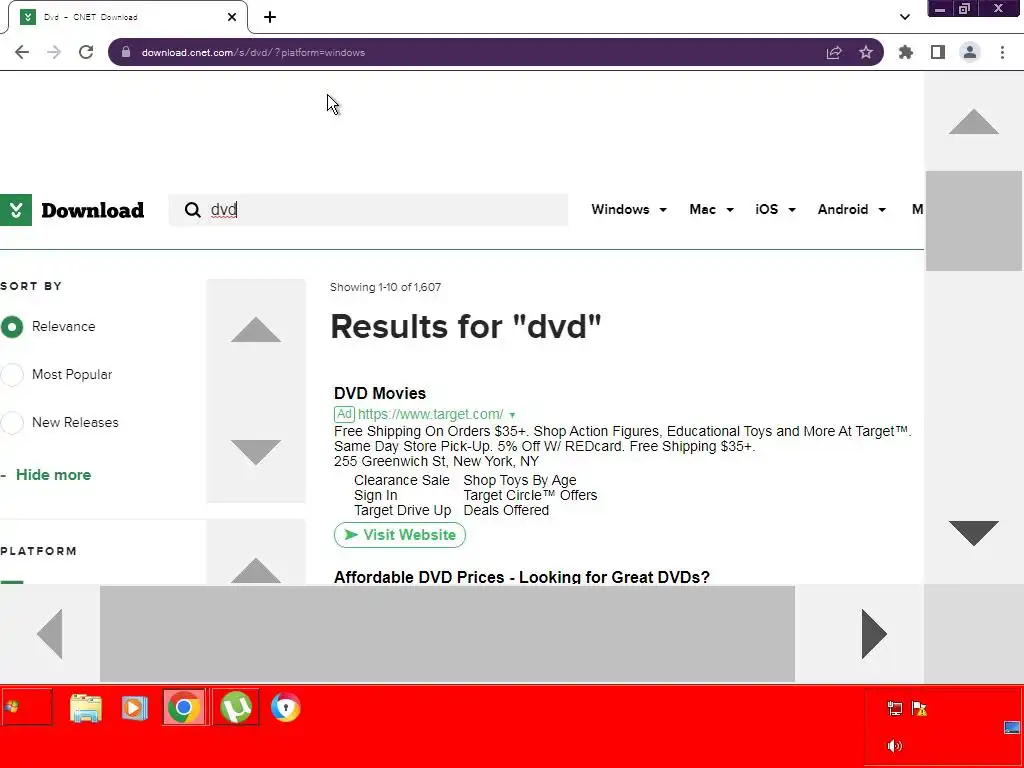Bookmark this page with star icon
The height and width of the screenshot is (768, 1024).
click(x=866, y=52)
